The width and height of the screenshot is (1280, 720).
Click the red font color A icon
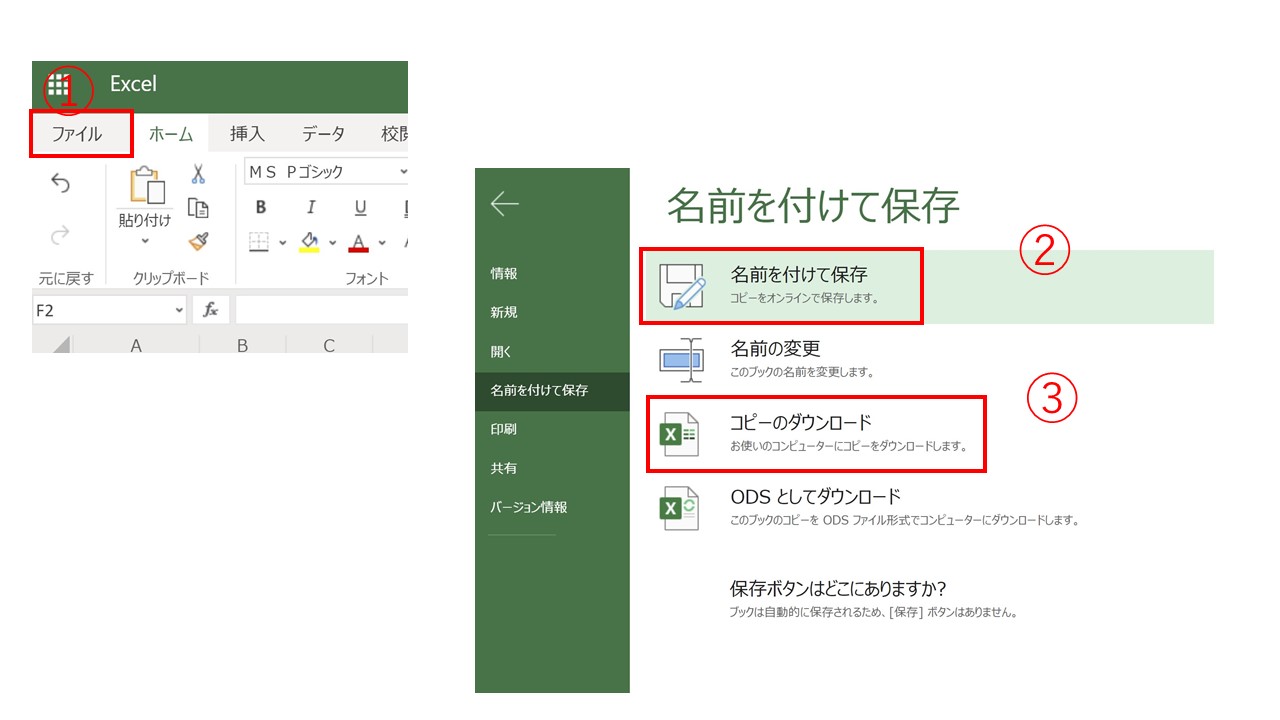coord(359,242)
